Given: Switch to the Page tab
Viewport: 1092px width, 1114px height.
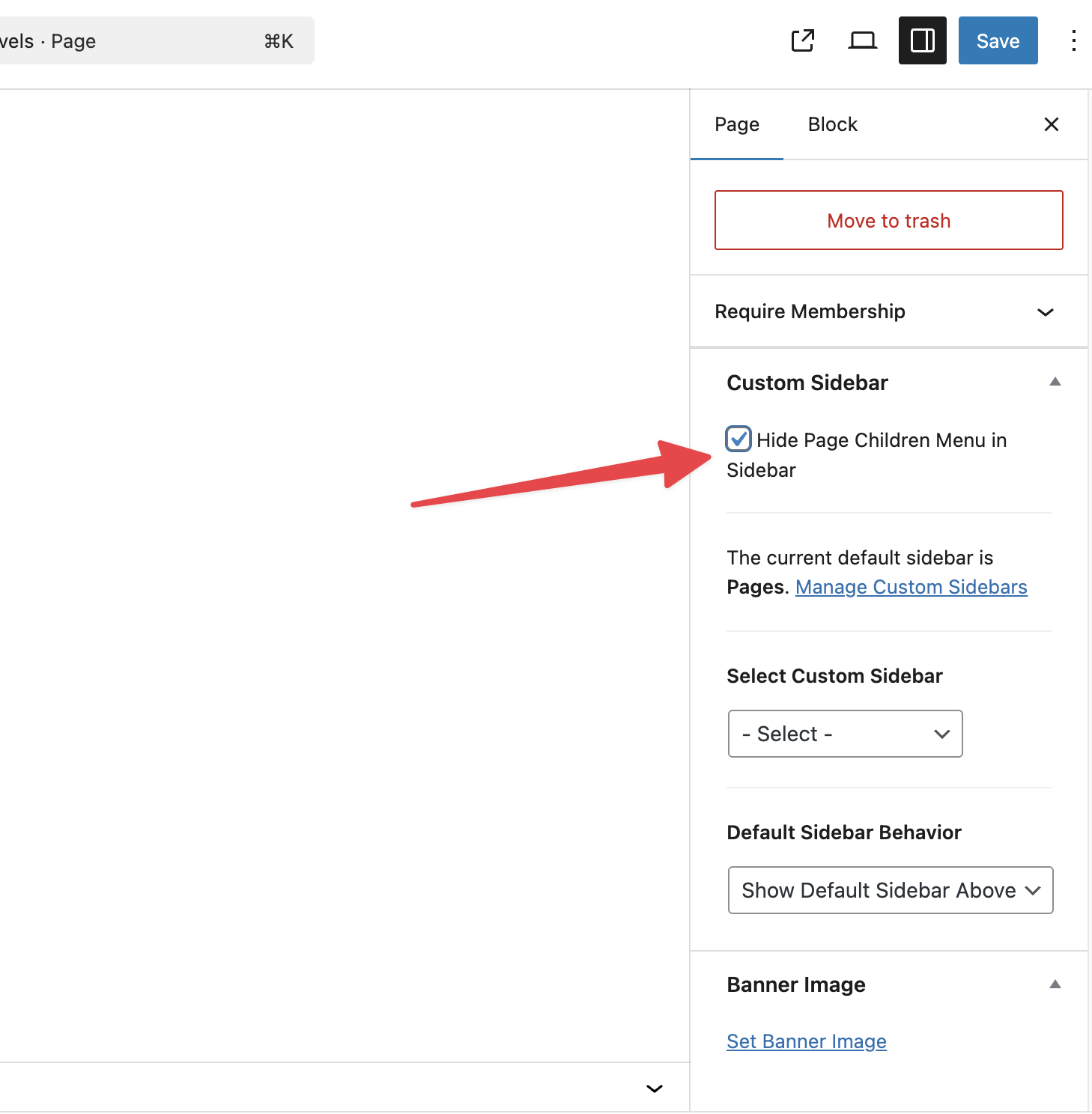Looking at the screenshot, I should coord(736,124).
